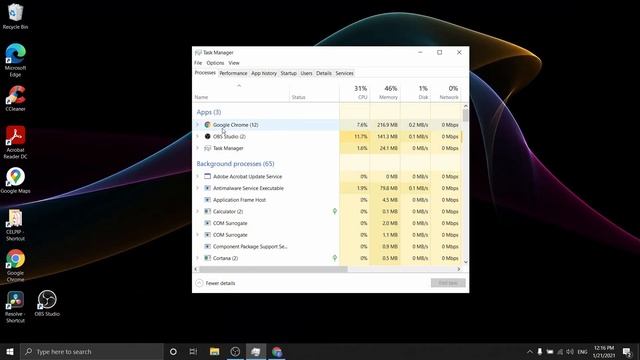Select the CCleaner desktop icon
Image resolution: width=640 pixels, height=360 pixels.
coord(15,98)
